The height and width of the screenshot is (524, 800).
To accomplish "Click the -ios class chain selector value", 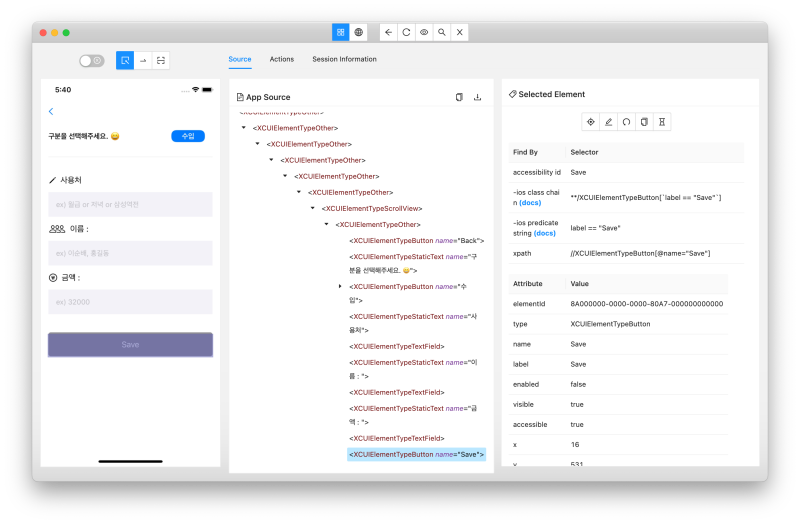I will 645,197.
